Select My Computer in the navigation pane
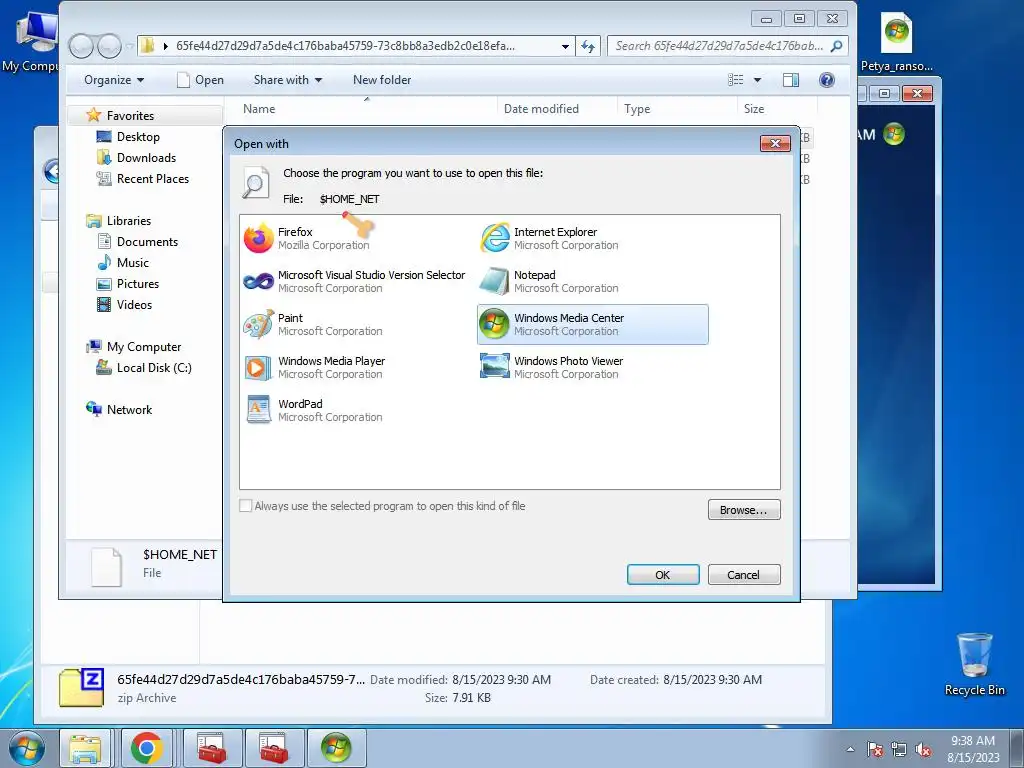 point(144,347)
